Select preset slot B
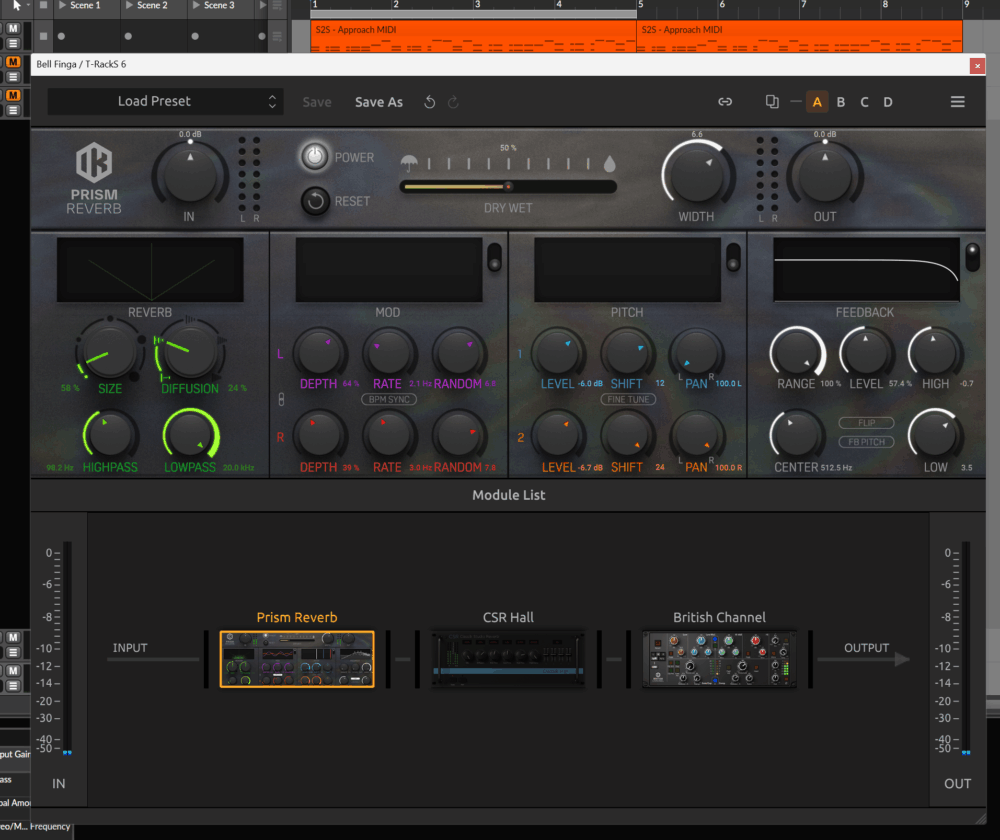This screenshot has width=1000, height=840. click(x=841, y=102)
